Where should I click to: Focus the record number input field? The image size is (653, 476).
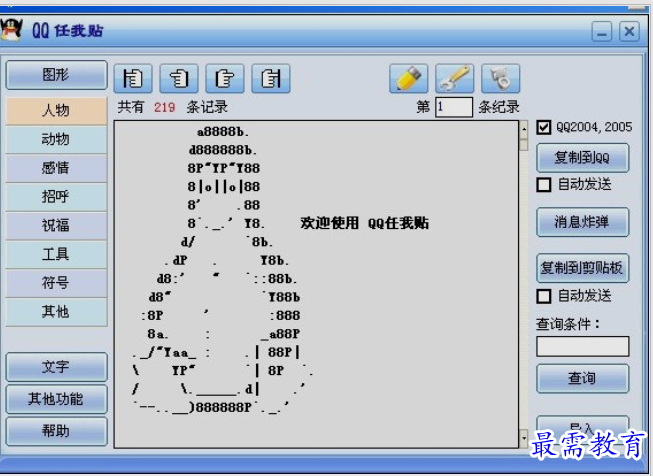[454, 107]
